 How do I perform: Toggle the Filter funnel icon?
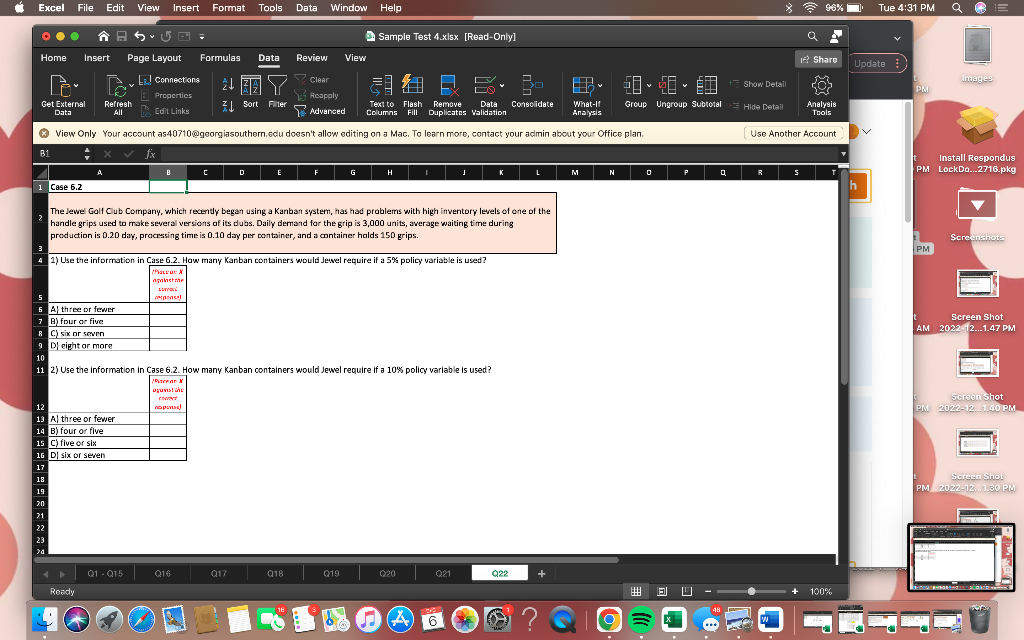278,86
